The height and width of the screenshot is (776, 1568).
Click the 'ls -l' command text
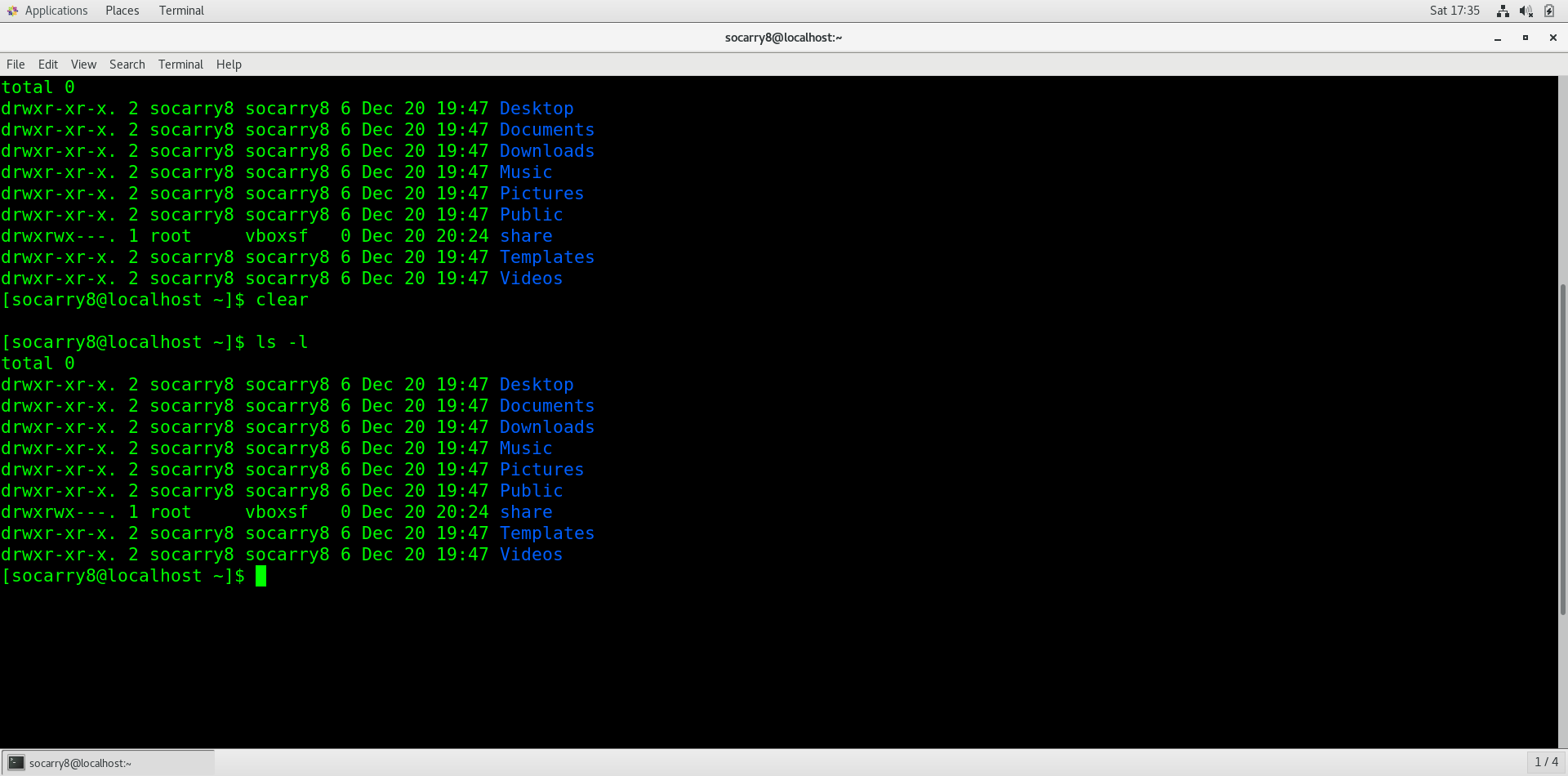pyautogui.click(x=282, y=342)
